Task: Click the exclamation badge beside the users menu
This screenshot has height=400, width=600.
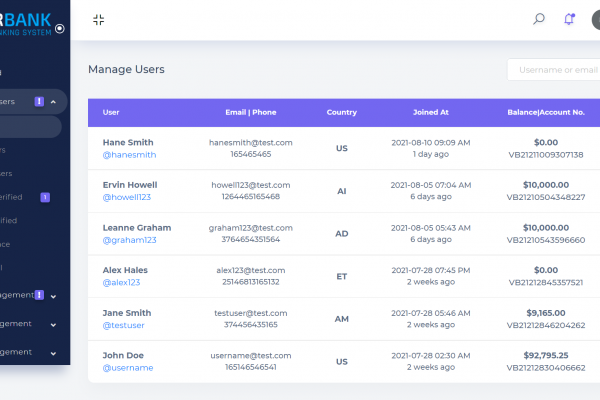Action: point(39,101)
